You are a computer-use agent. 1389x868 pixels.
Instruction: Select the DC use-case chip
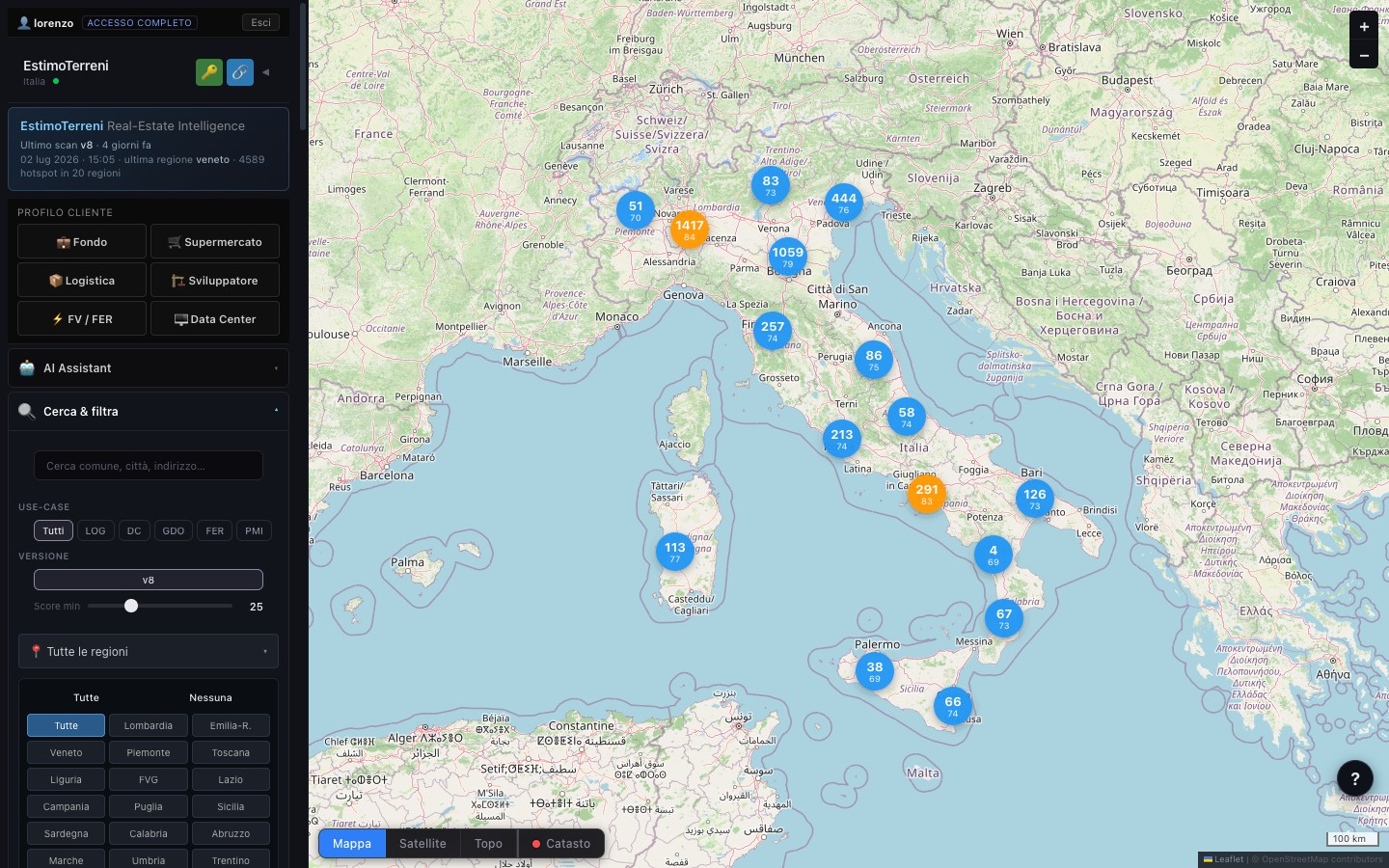point(134,530)
